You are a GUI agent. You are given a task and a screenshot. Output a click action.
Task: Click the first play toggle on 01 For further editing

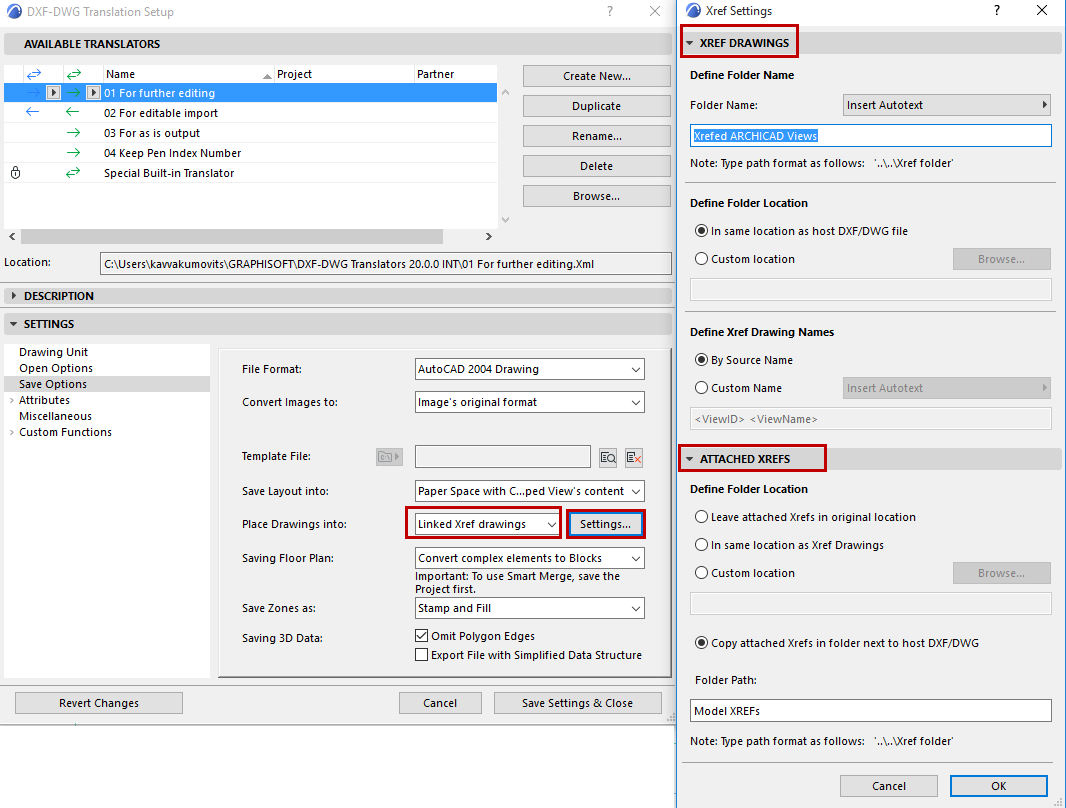click(x=54, y=92)
